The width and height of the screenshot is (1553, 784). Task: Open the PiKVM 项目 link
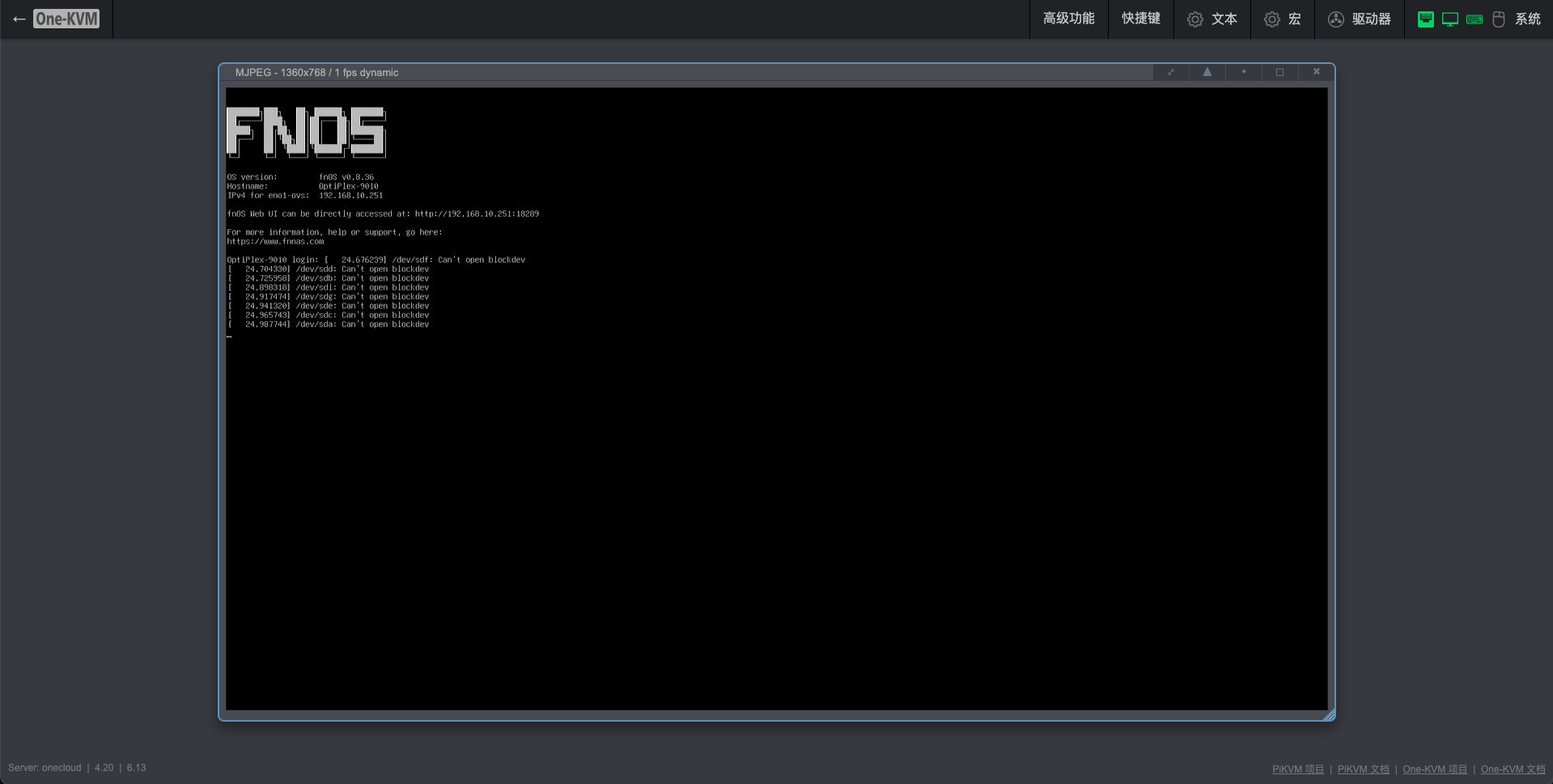coord(1298,769)
